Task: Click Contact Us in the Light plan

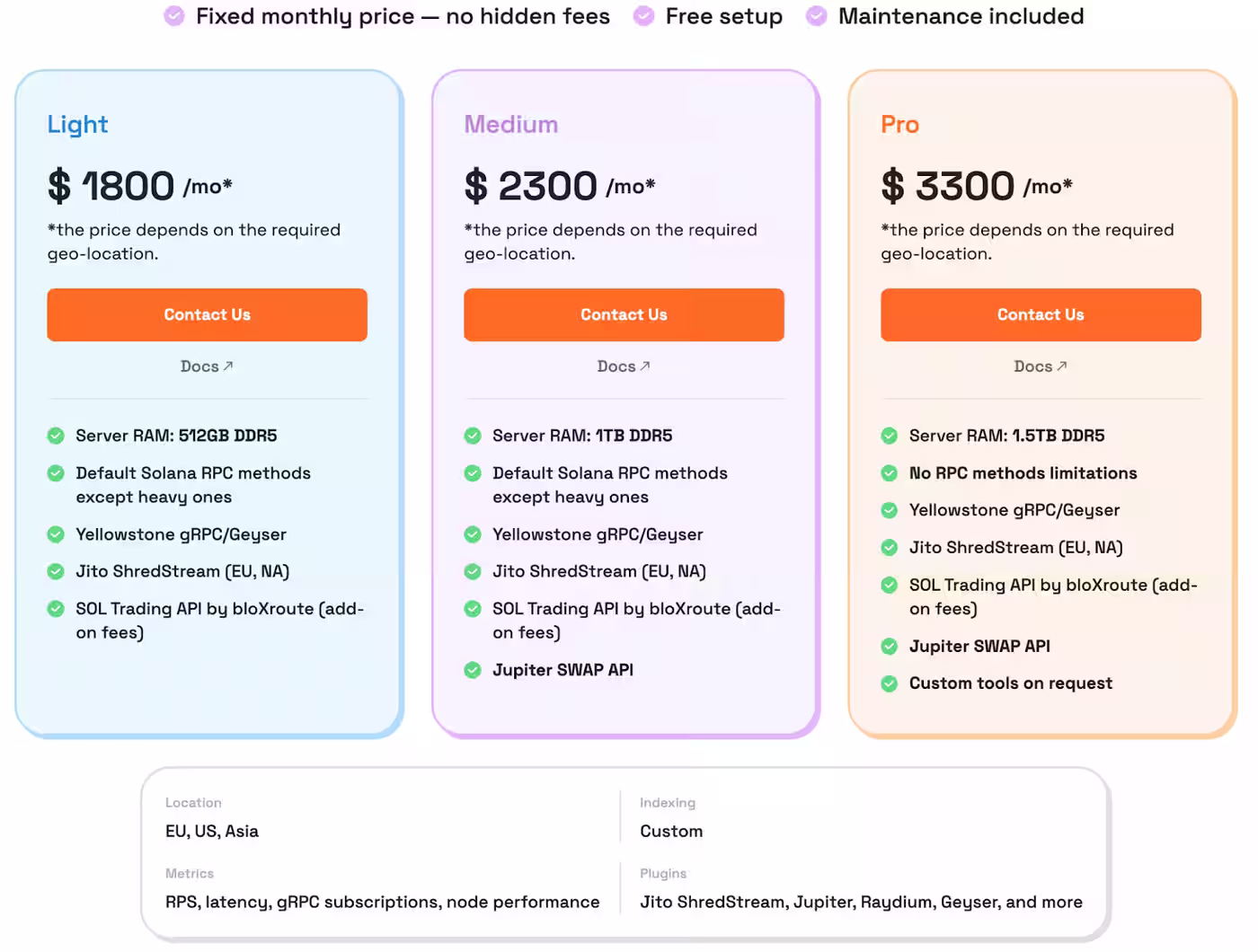Action: pyautogui.click(x=207, y=314)
